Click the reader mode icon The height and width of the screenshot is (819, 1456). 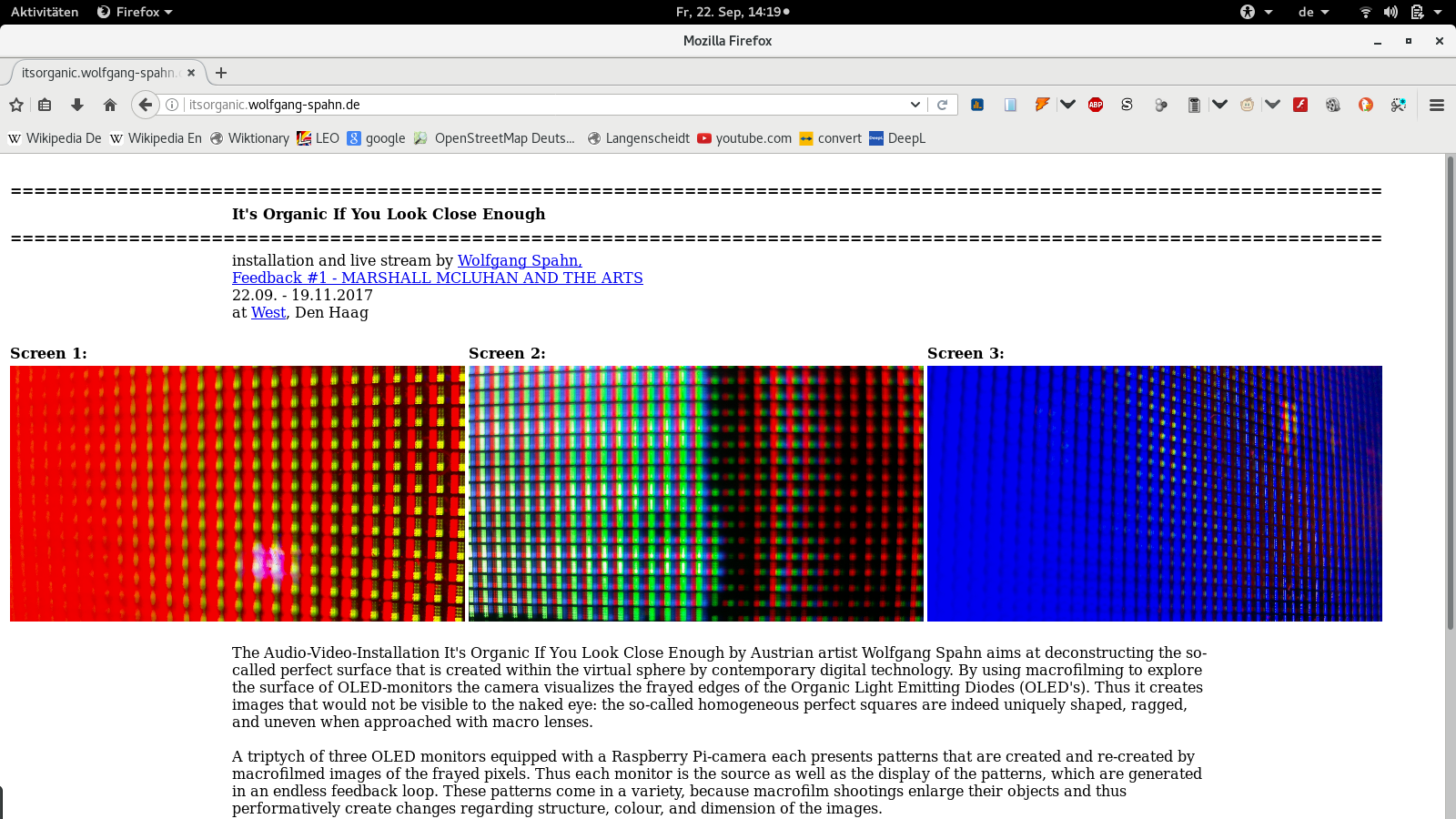(x=1010, y=105)
